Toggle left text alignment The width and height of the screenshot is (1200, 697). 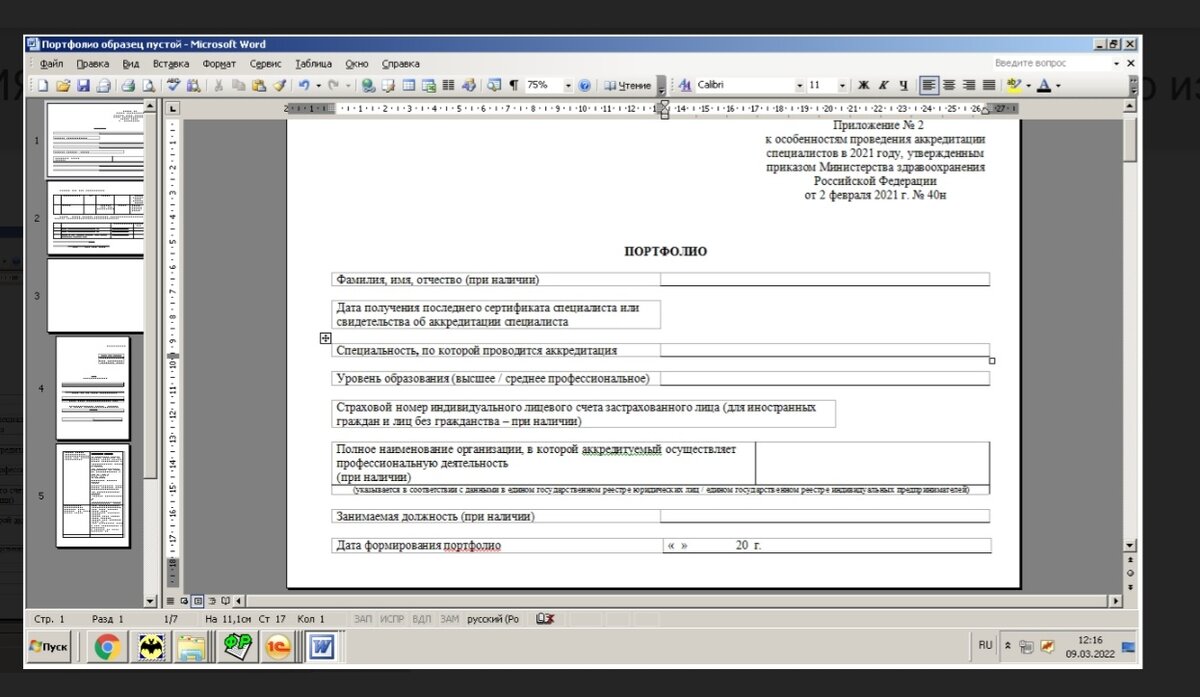(929, 86)
